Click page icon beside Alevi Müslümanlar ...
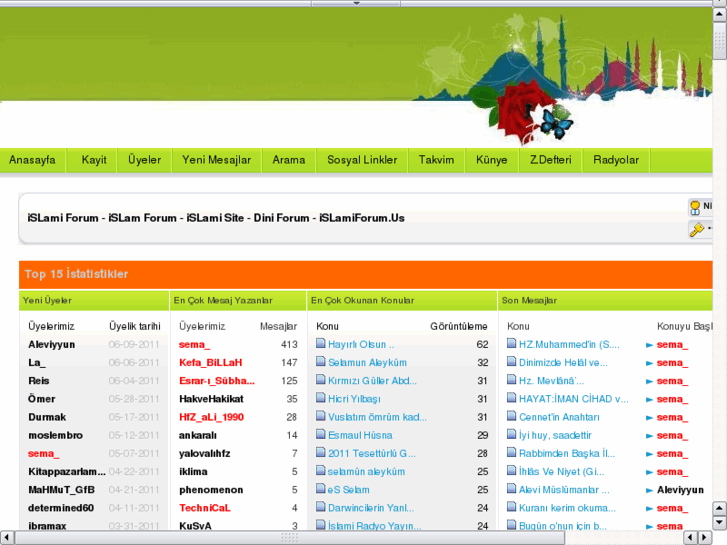This screenshot has width=727, height=545. click(511, 488)
